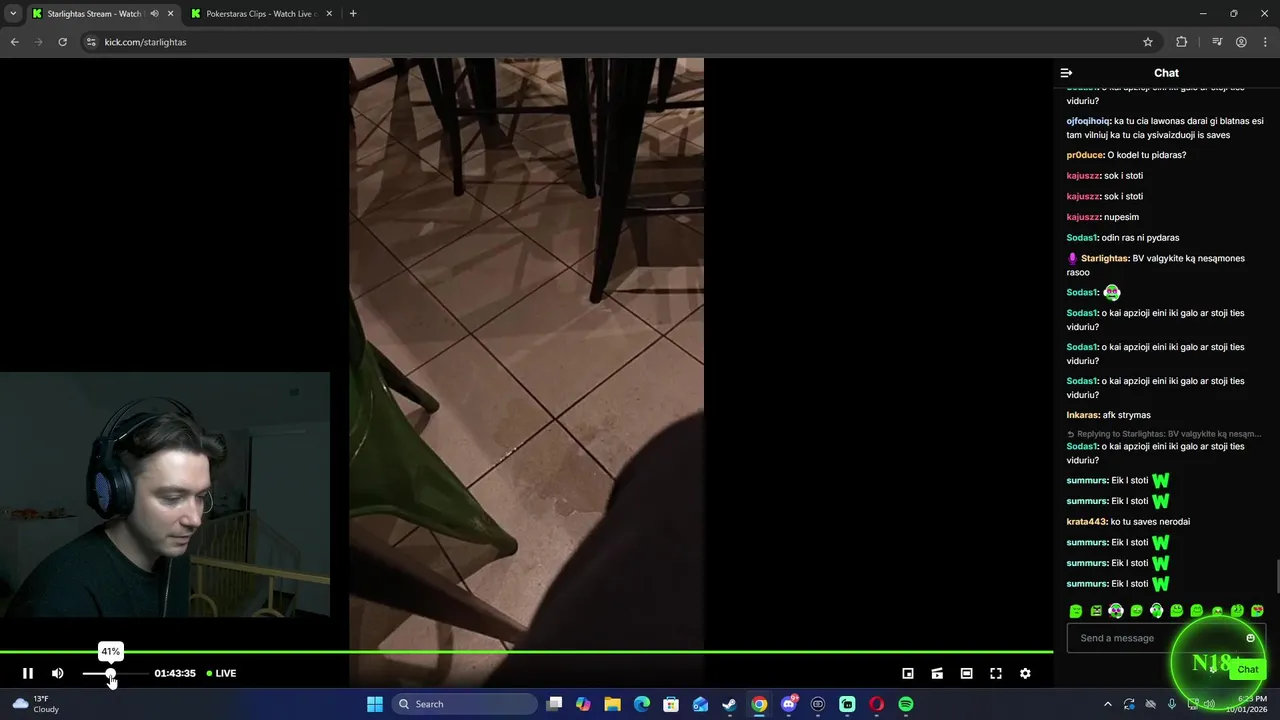Open Microsoft Edge from the taskbar
Viewport: 1280px width, 720px height.
[642, 704]
